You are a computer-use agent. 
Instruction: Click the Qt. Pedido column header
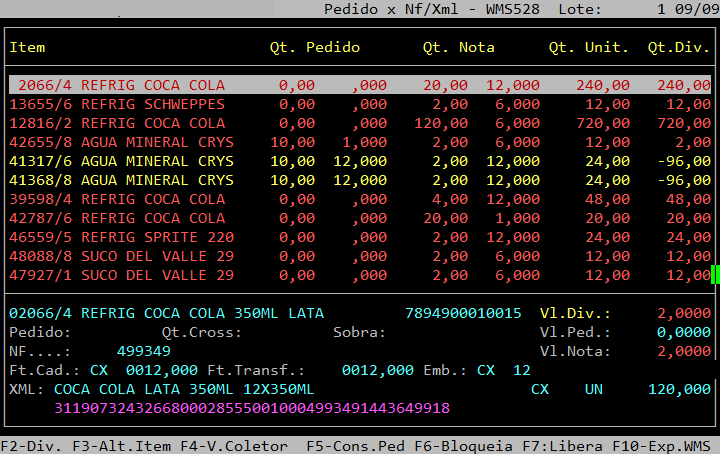point(315,47)
